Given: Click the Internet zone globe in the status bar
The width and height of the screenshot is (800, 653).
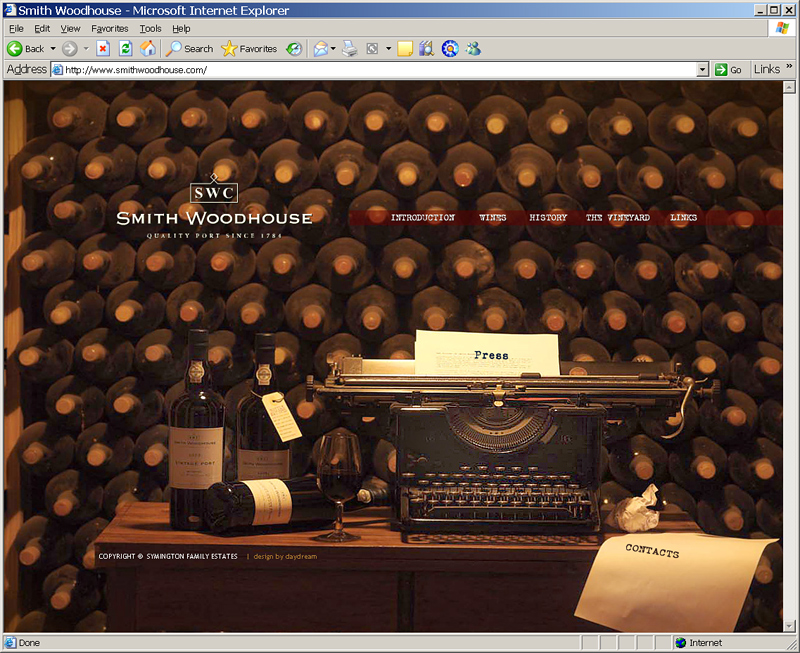Looking at the screenshot, I should tap(681, 643).
